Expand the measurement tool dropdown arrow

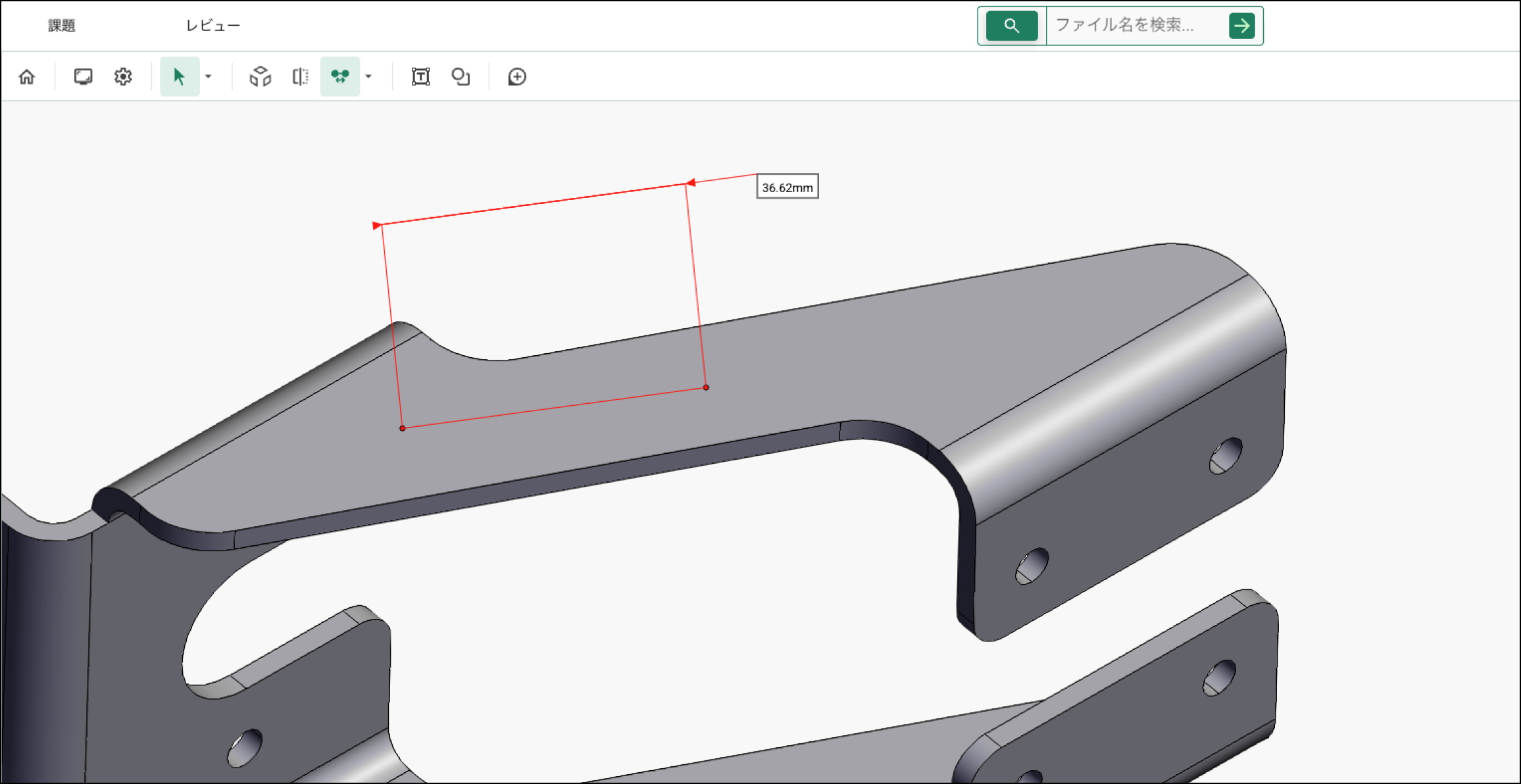click(369, 77)
